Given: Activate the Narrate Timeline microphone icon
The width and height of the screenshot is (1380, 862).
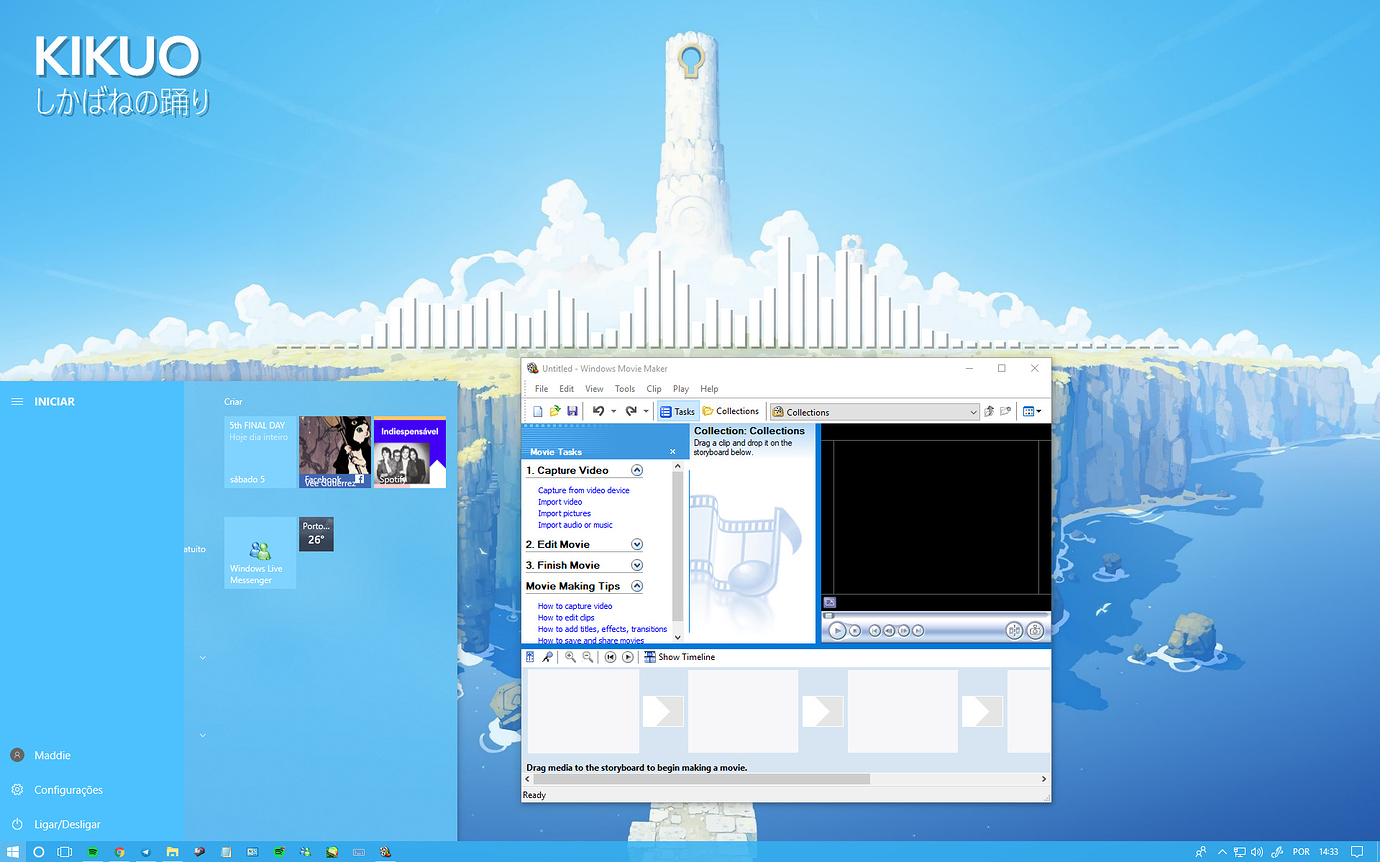Looking at the screenshot, I should click(x=548, y=657).
